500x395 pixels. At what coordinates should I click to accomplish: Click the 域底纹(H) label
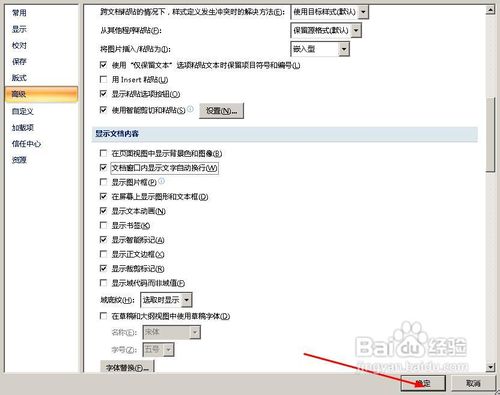click(x=117, y=300)
